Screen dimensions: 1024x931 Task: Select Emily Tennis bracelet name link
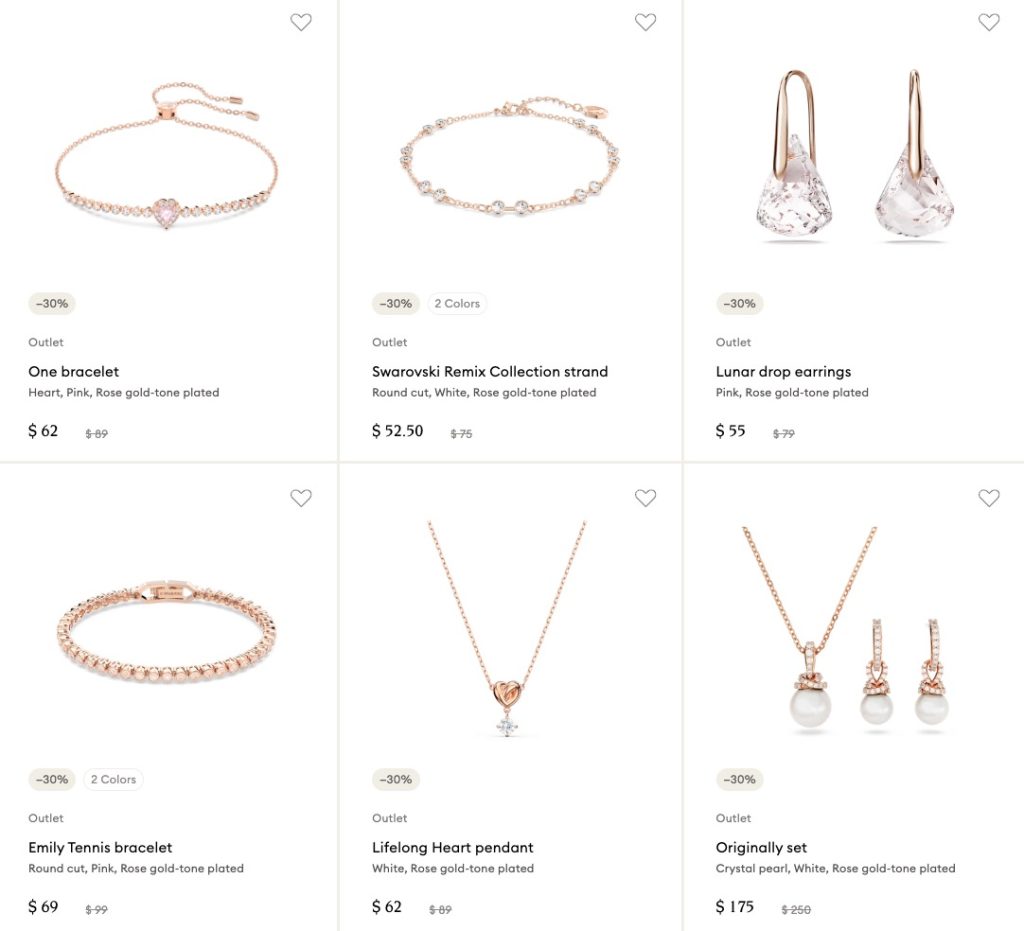click(100, 848)
